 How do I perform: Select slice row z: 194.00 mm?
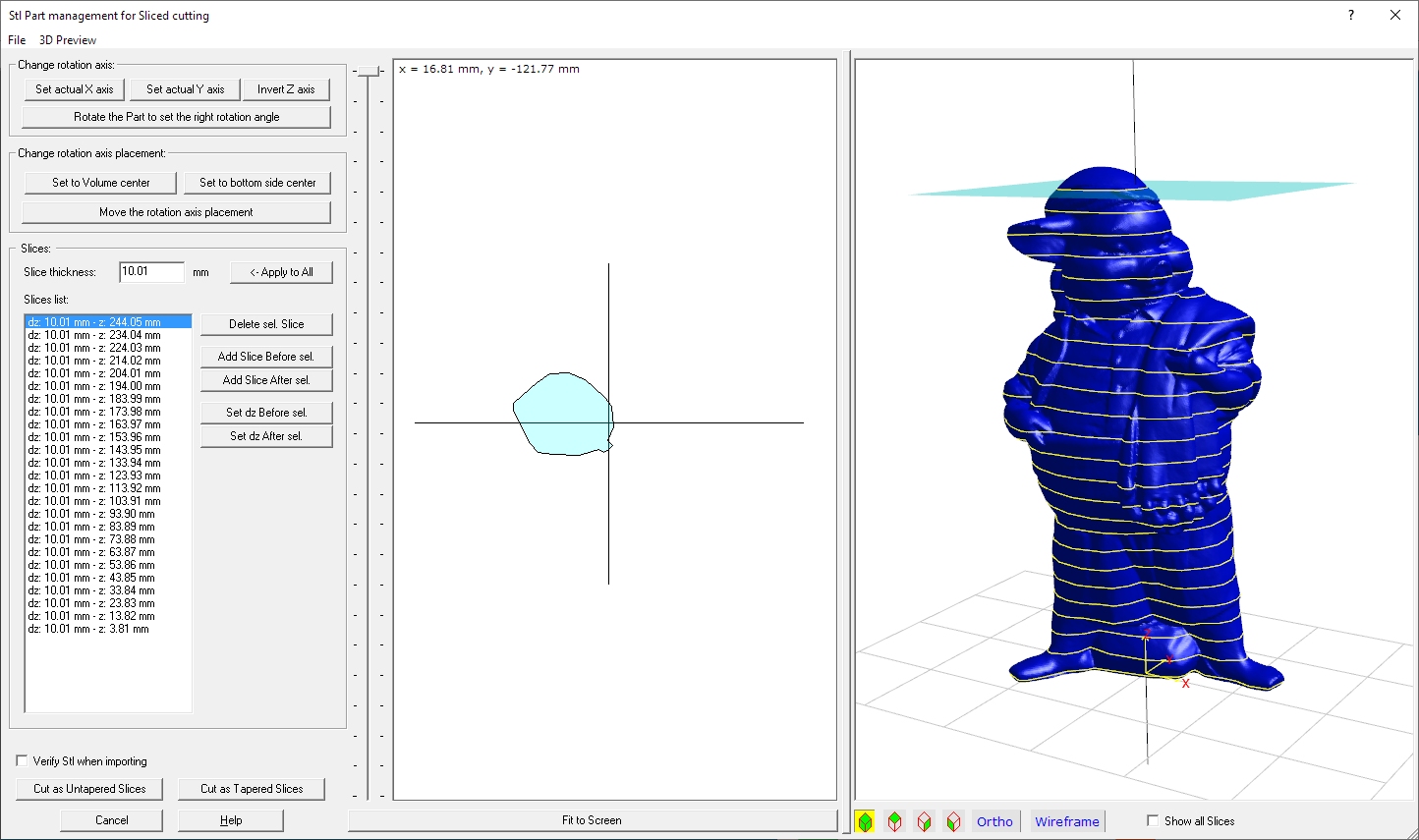pyautogui.click(x=108, y=386)
